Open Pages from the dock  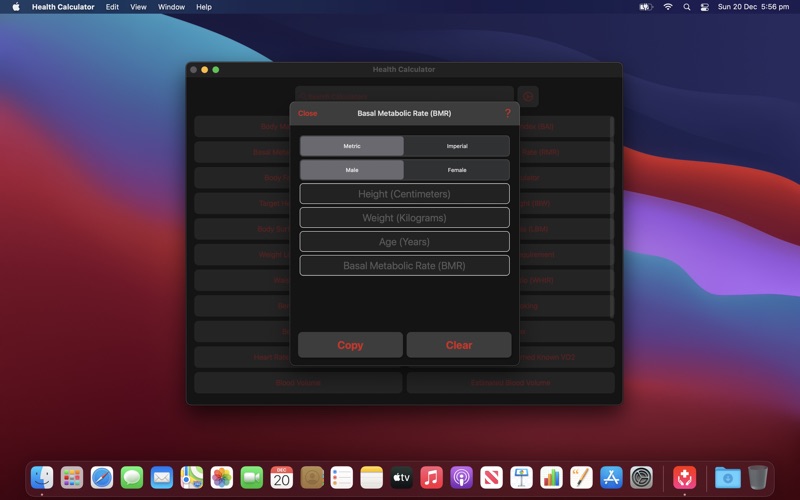pos(581,478)
